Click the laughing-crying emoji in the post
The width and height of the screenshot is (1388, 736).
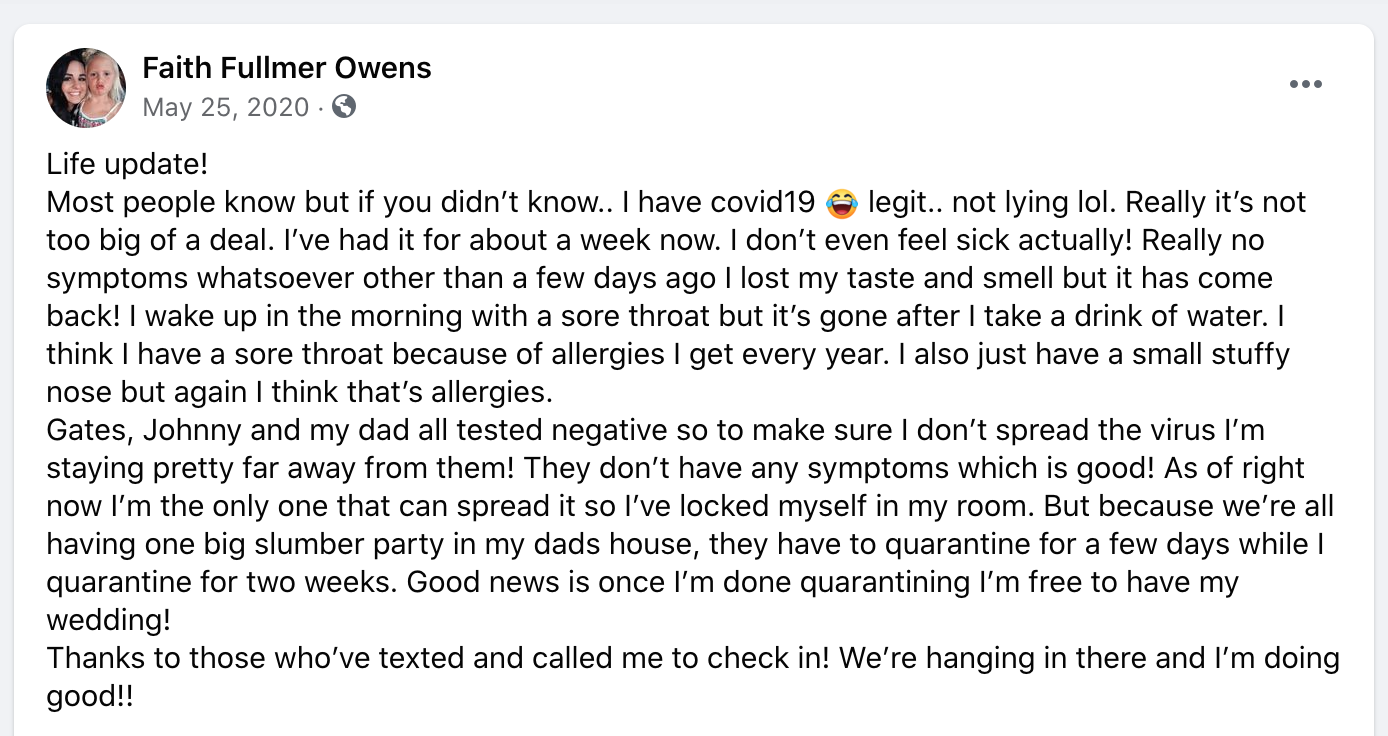coord(843,204)
